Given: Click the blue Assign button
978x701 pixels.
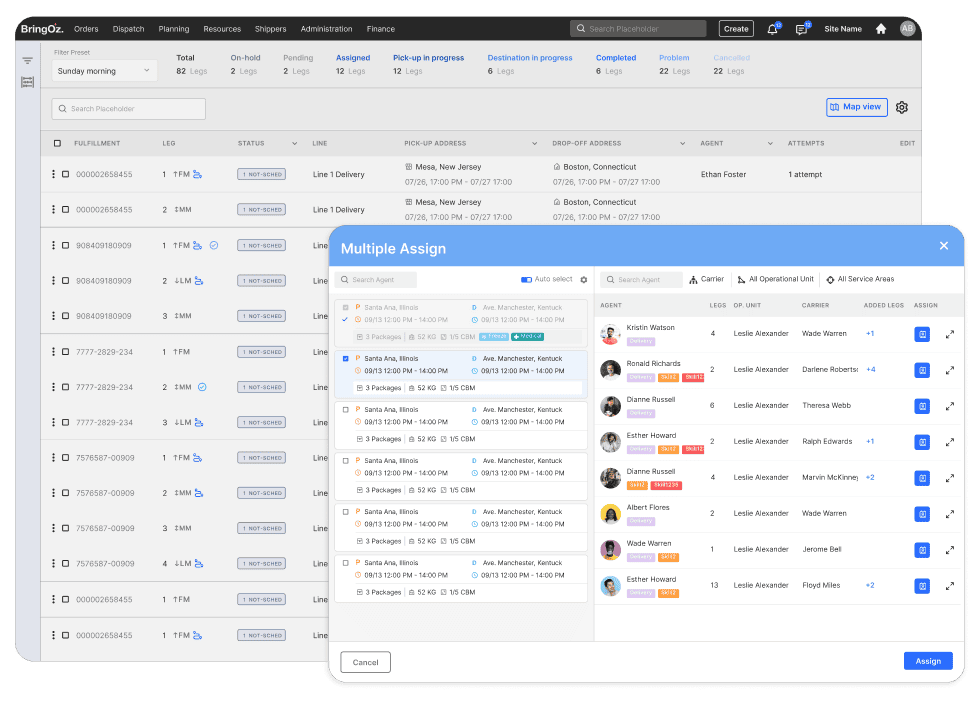Looking at the screenshot, I should tap(928, 661).
